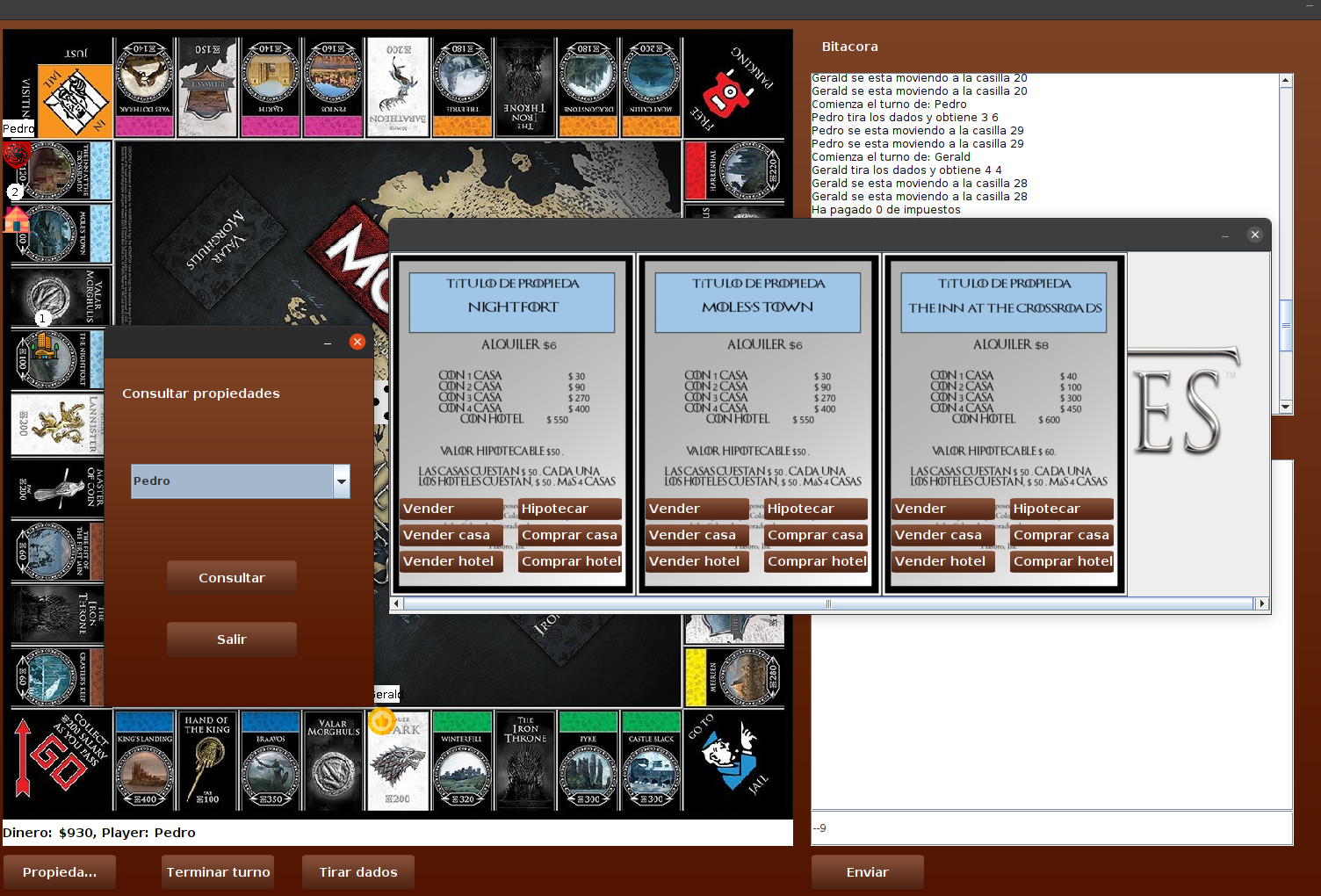Close the property cards window
Viewport: 1321px width, 896px height.
point(1255,235)
